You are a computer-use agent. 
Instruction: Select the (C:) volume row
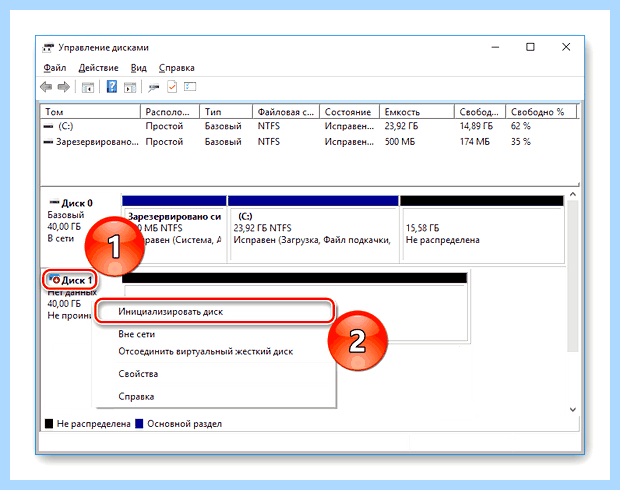pyautogui.click(x=309, y=126)
